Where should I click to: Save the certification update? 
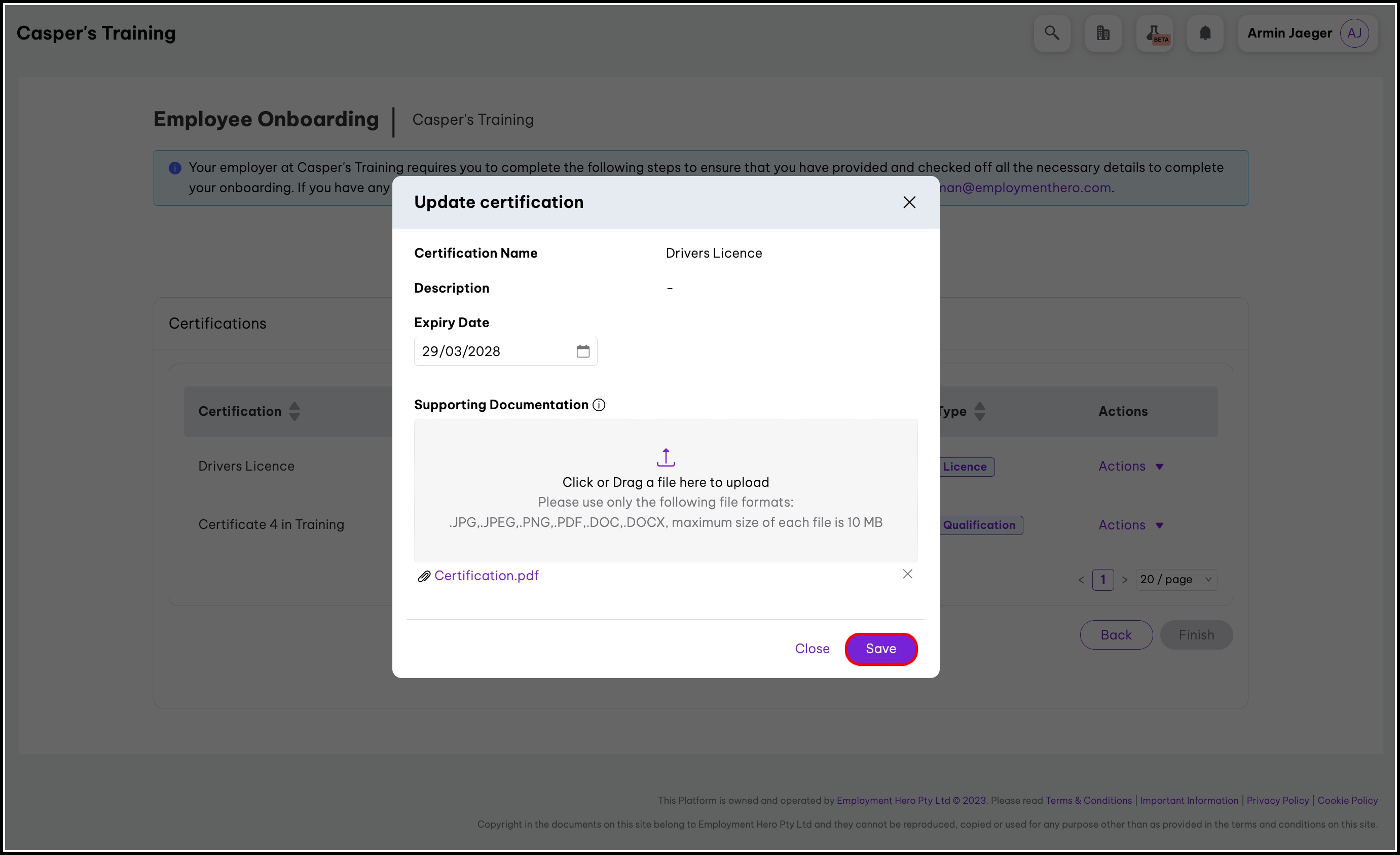(x=880, y=649)
